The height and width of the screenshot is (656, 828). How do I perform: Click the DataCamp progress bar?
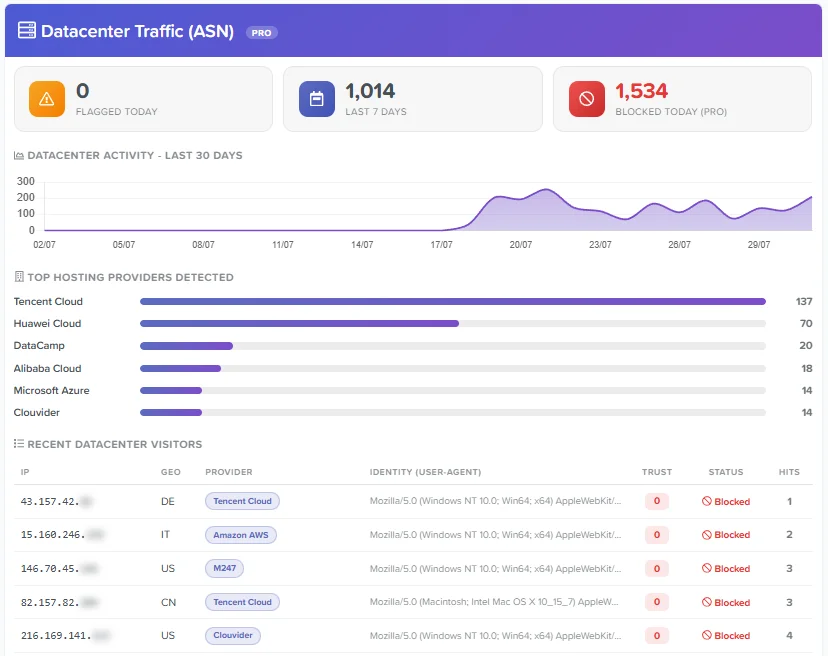453,346
